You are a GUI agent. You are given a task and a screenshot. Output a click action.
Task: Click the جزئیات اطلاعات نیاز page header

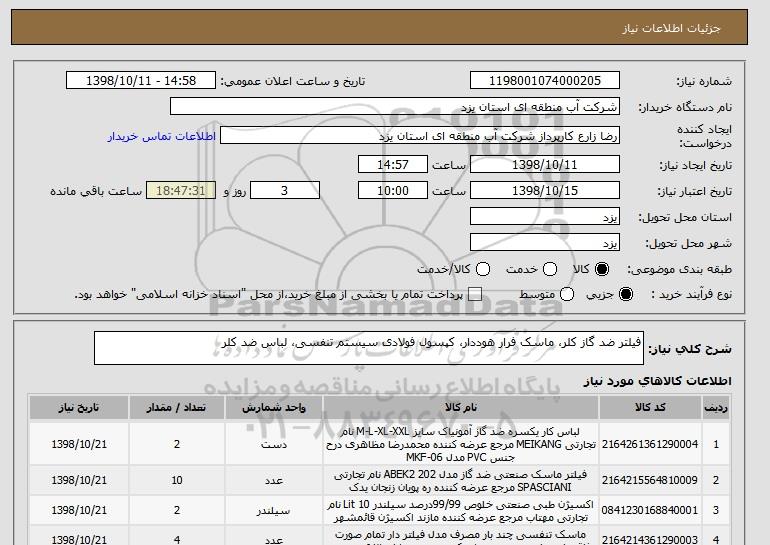tap(671, 28)
